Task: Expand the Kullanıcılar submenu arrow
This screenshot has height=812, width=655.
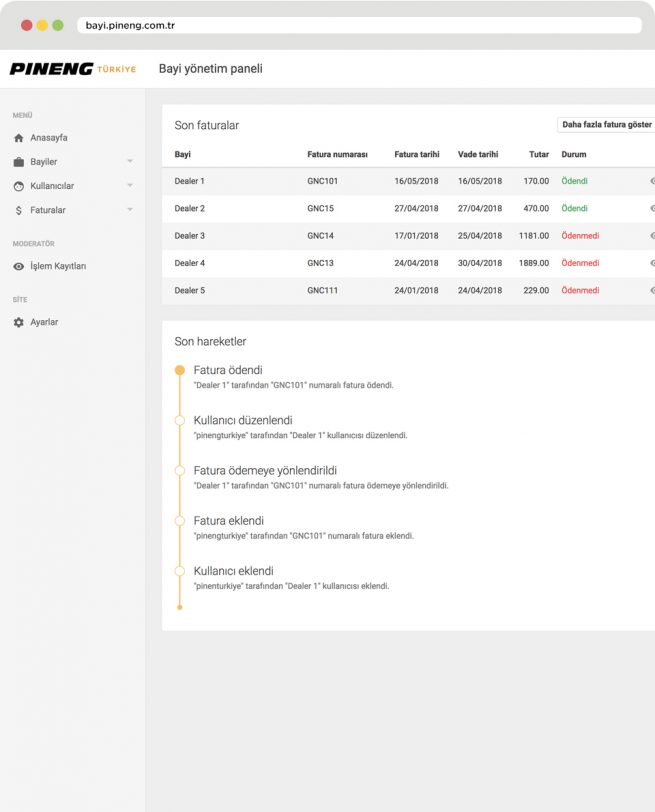Action: [129, 186]
